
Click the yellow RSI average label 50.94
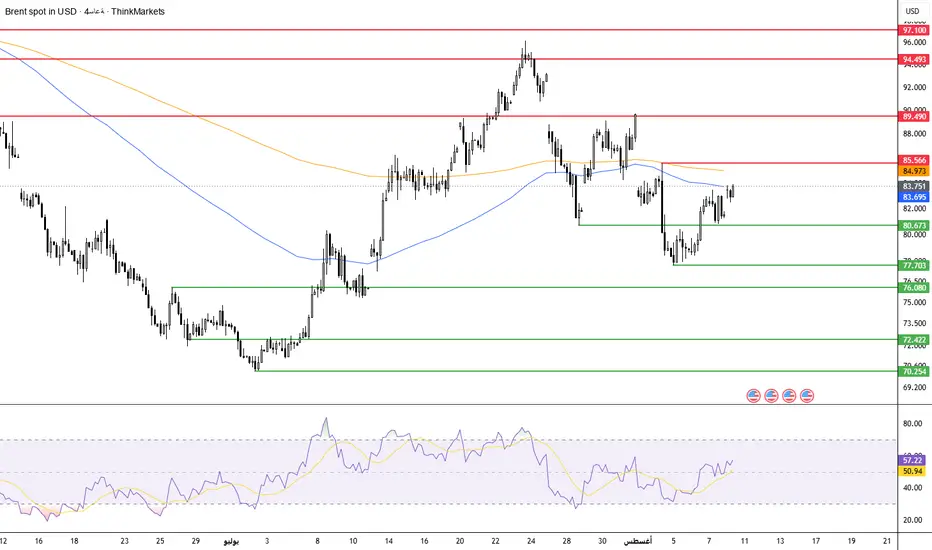(912, 471)
